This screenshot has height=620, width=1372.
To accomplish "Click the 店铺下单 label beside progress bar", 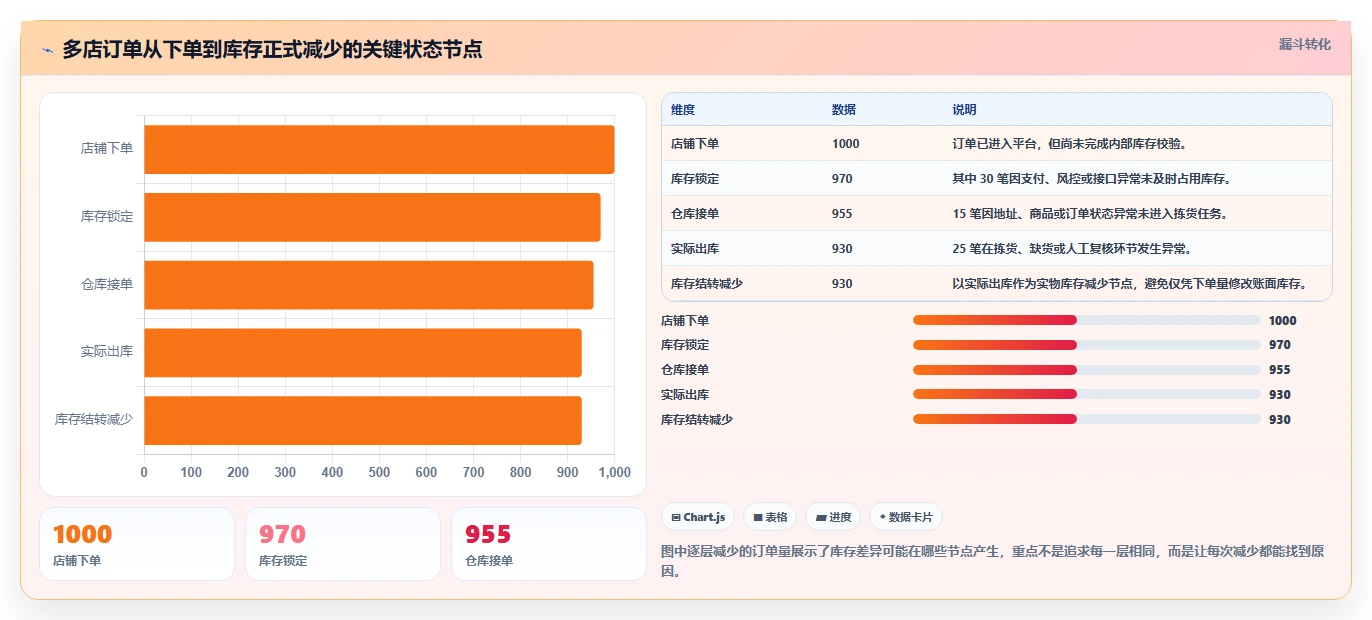I will click(685, 321).
